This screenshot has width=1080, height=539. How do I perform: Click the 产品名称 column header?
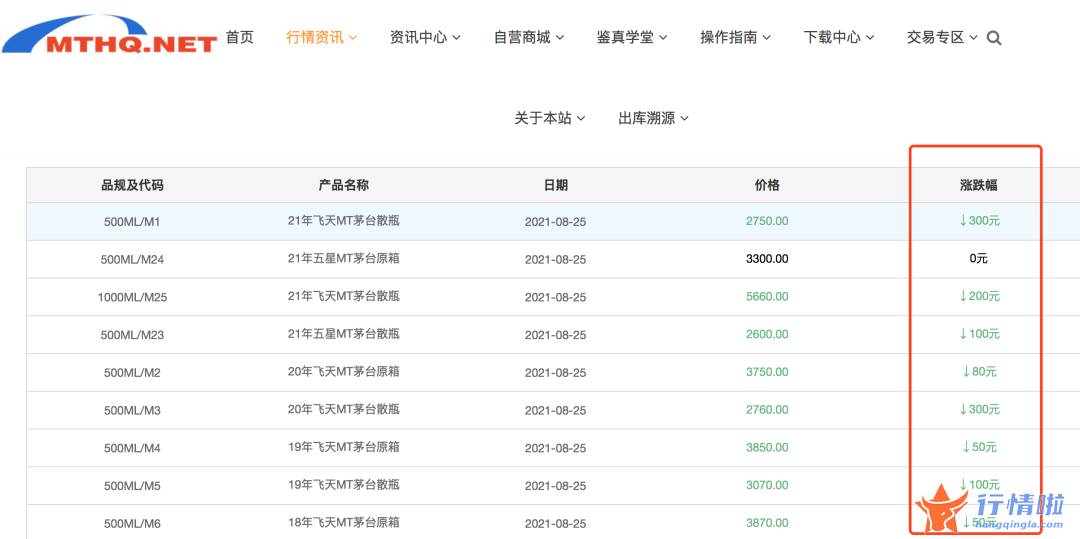(344, 184)
